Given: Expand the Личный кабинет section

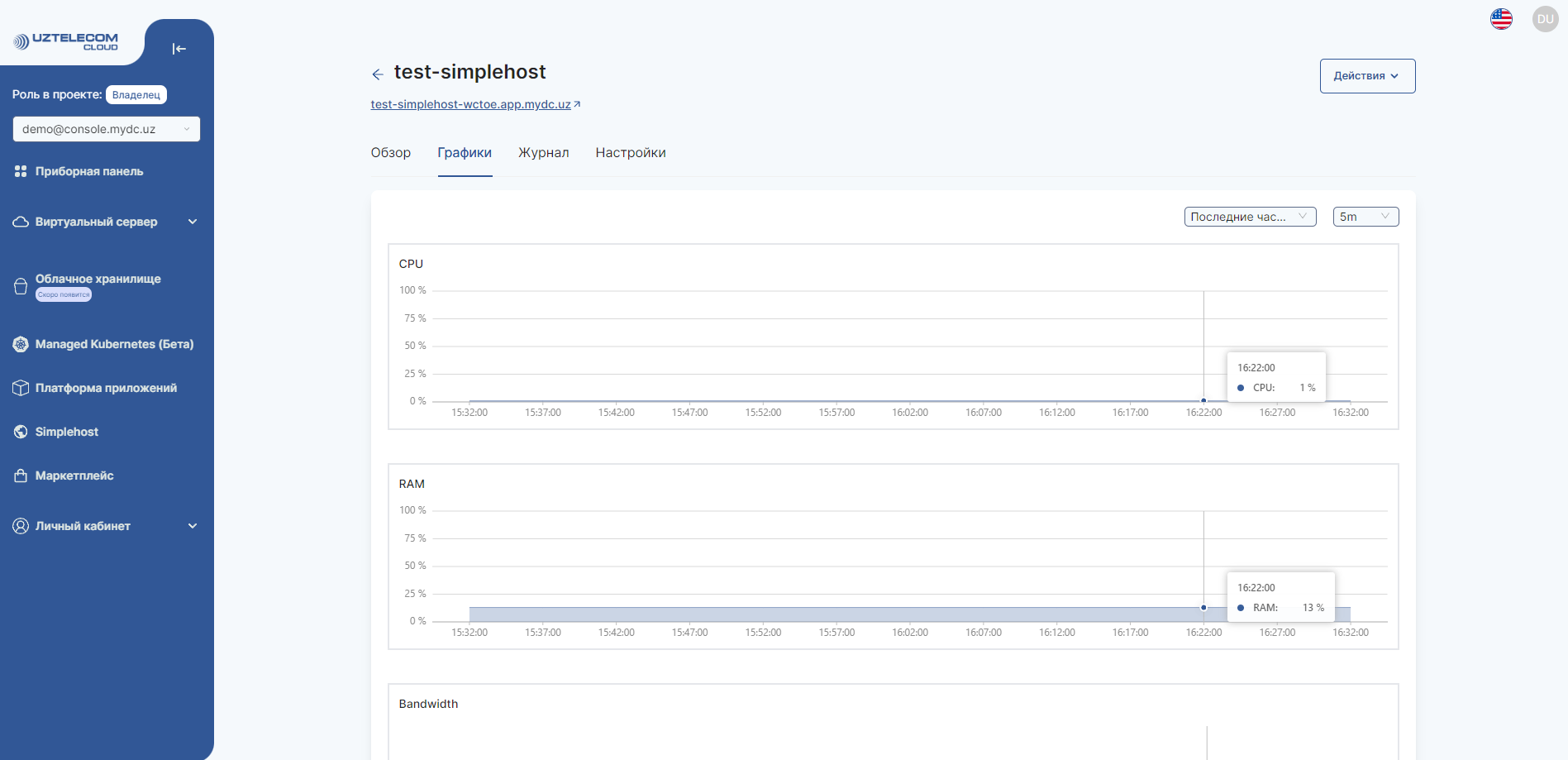Looking at the screenshot, I should point(193,526).
